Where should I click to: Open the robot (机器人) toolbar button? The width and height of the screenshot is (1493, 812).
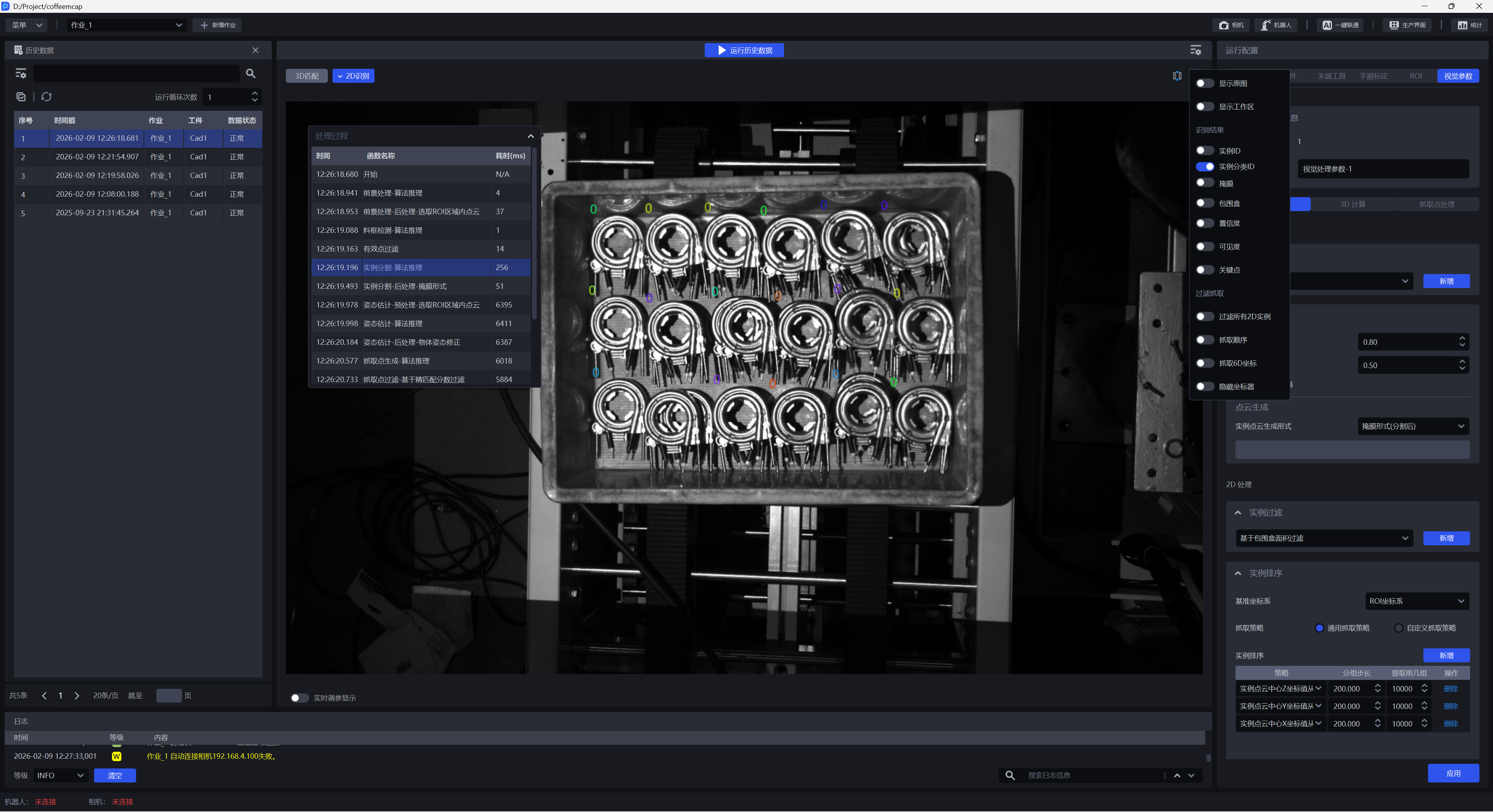point(1276,25)
